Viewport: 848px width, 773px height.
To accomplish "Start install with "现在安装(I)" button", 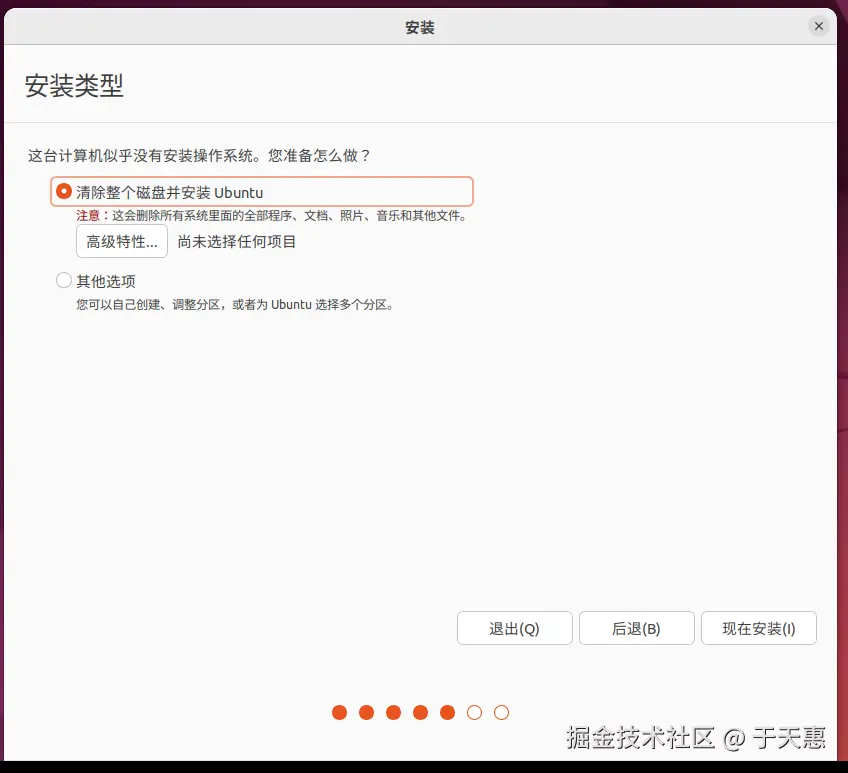I will tap(759, 628).
